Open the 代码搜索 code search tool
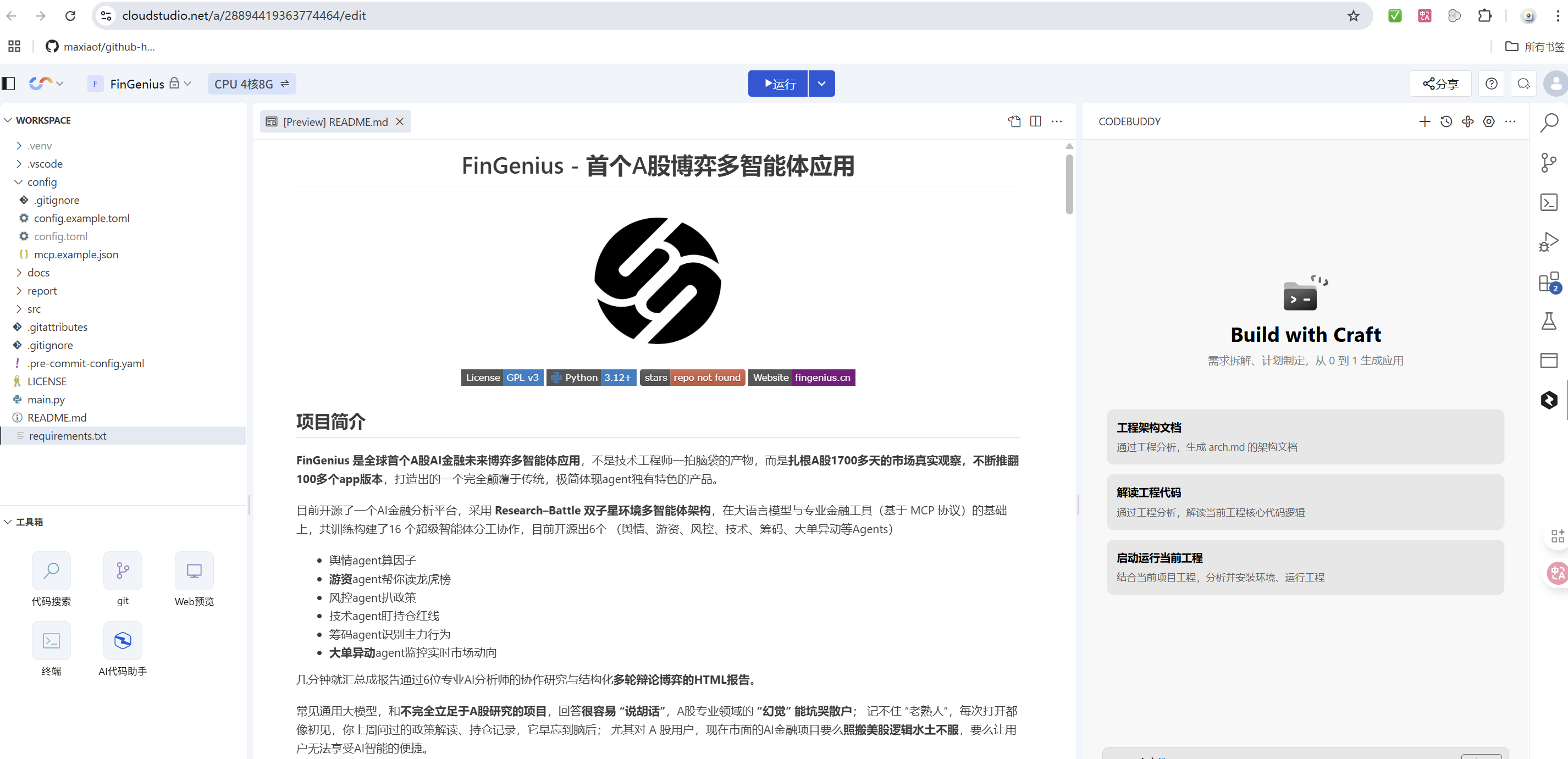 pos(51,571)
